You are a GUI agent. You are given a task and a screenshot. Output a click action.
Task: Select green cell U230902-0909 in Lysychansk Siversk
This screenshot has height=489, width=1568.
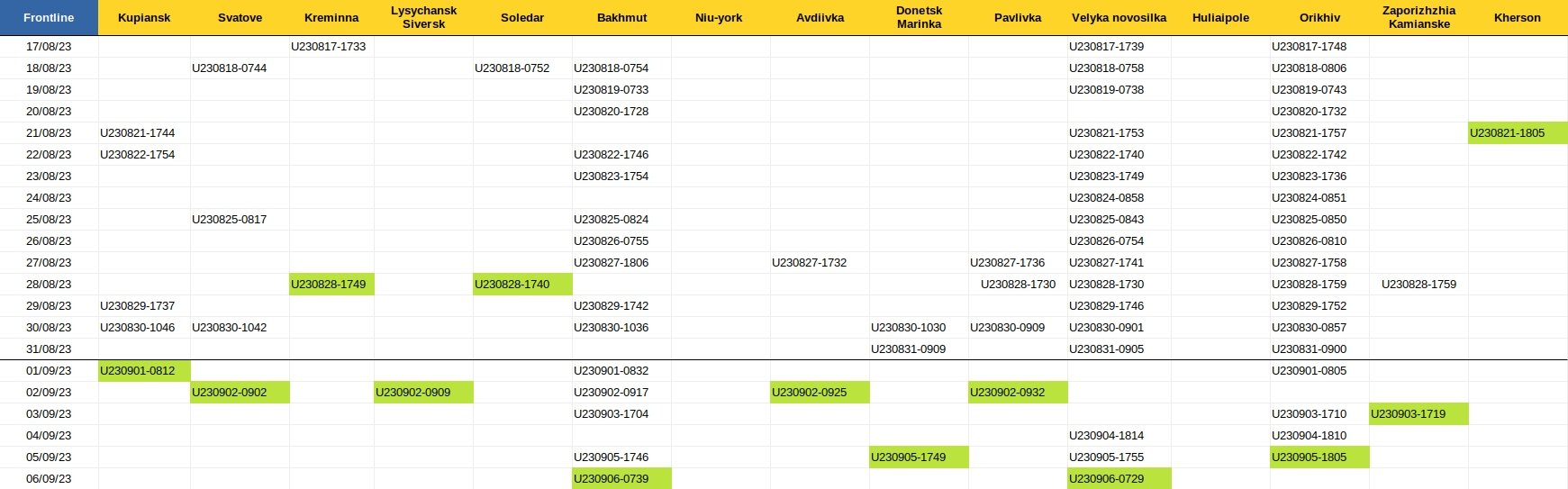[x=423, y=393]
